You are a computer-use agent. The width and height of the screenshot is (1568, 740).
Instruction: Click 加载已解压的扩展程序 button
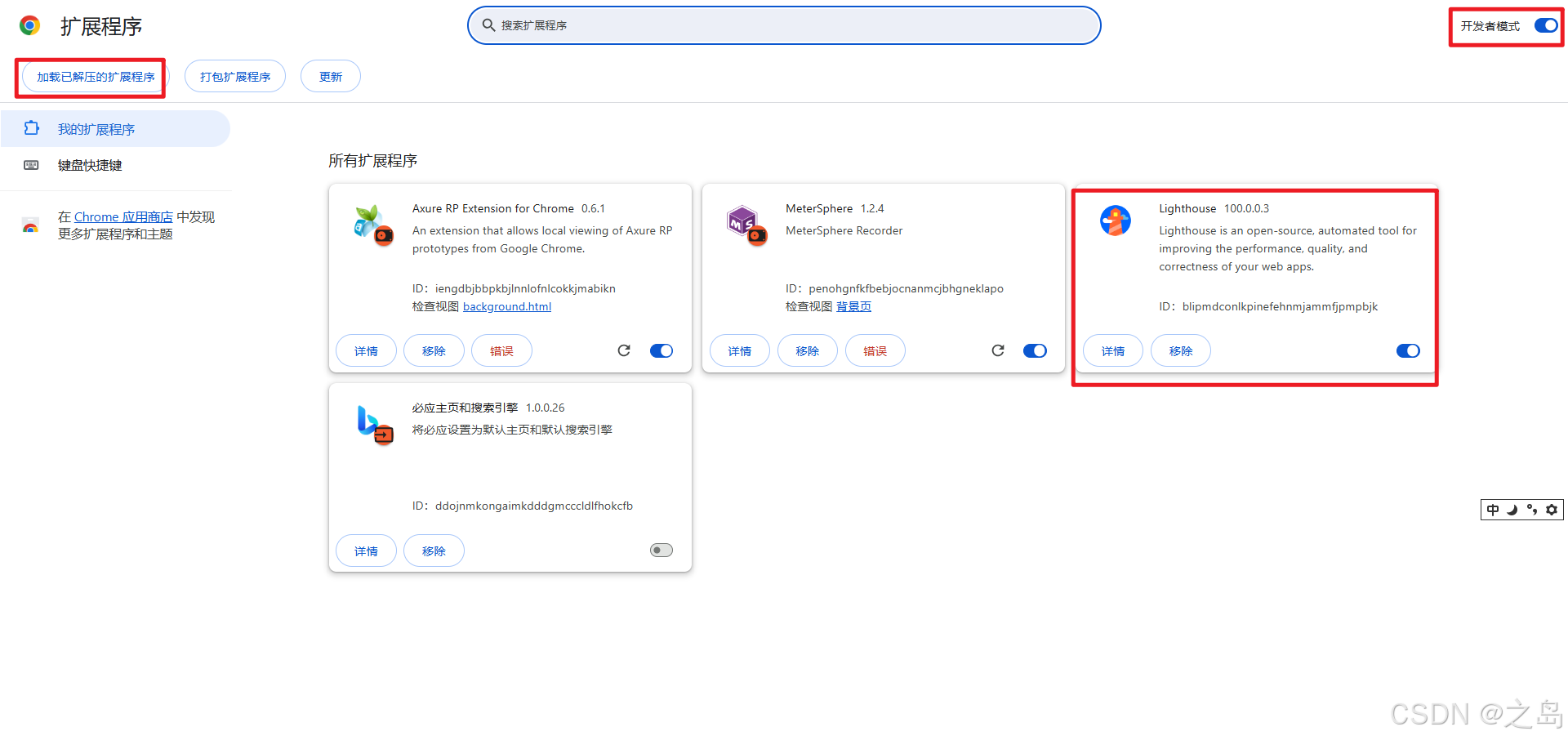(x=96, y=77)
